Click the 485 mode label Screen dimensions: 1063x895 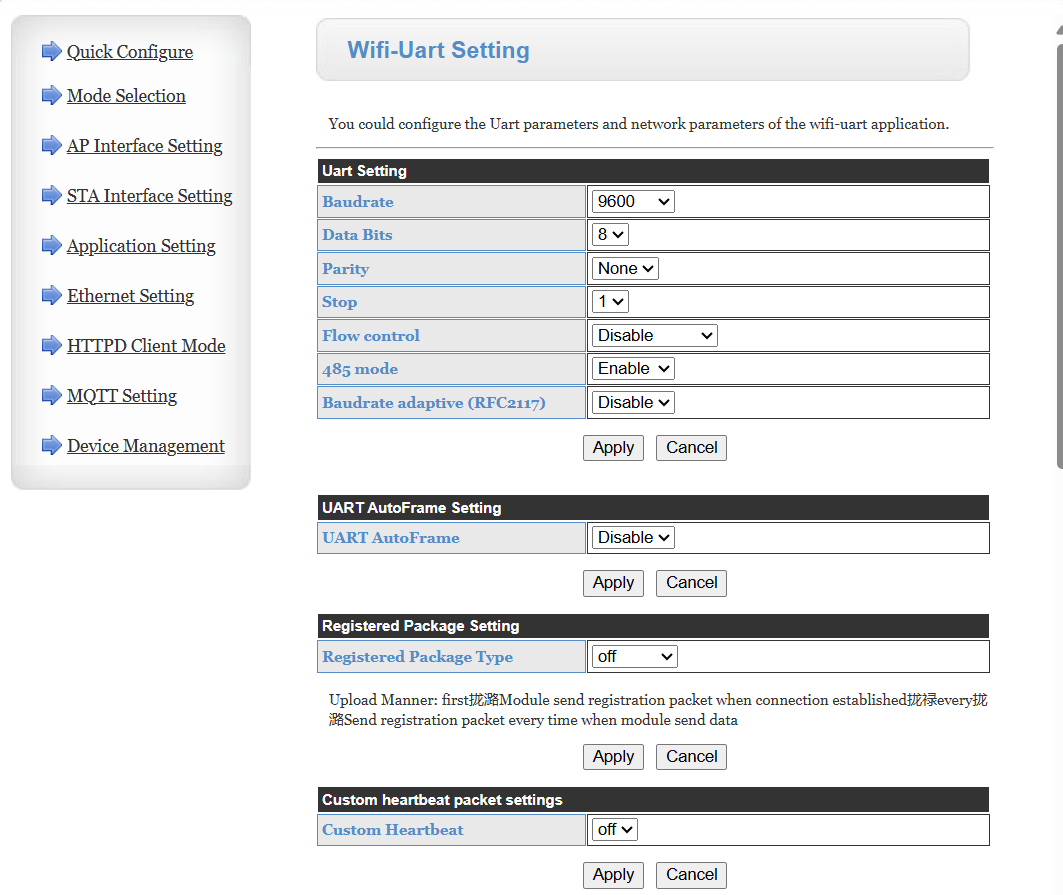point(359,370)
